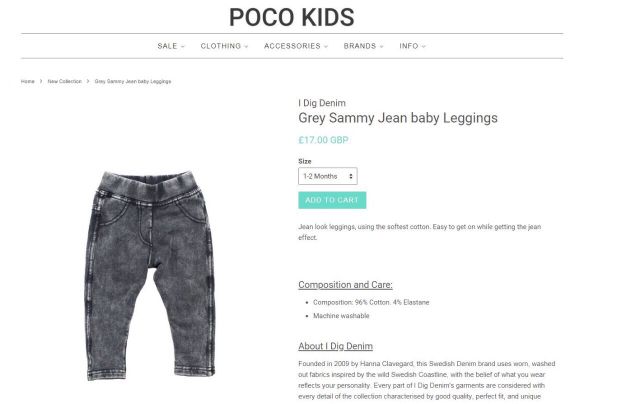Viewport: 640px width, 404px height.
Task: Click the breadcrumb arrow after New Collection
Action: (x=88, y=81)
